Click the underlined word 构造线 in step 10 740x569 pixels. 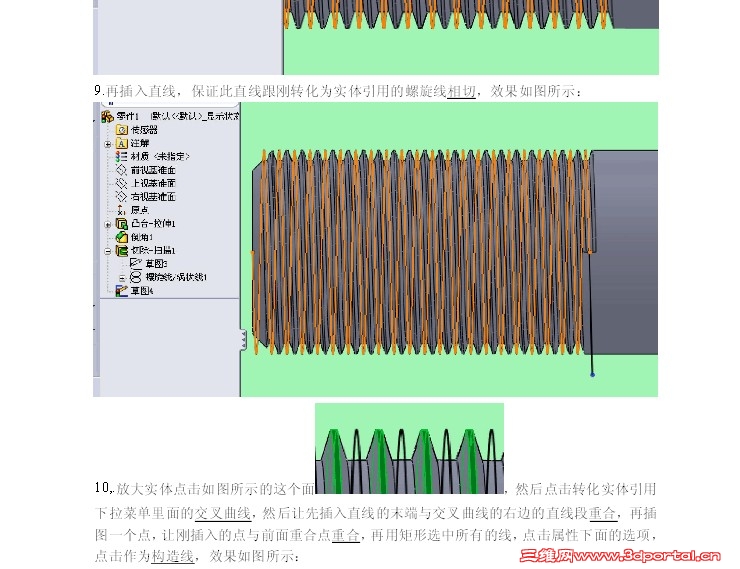pyautogui.click(x=172, y=556)
